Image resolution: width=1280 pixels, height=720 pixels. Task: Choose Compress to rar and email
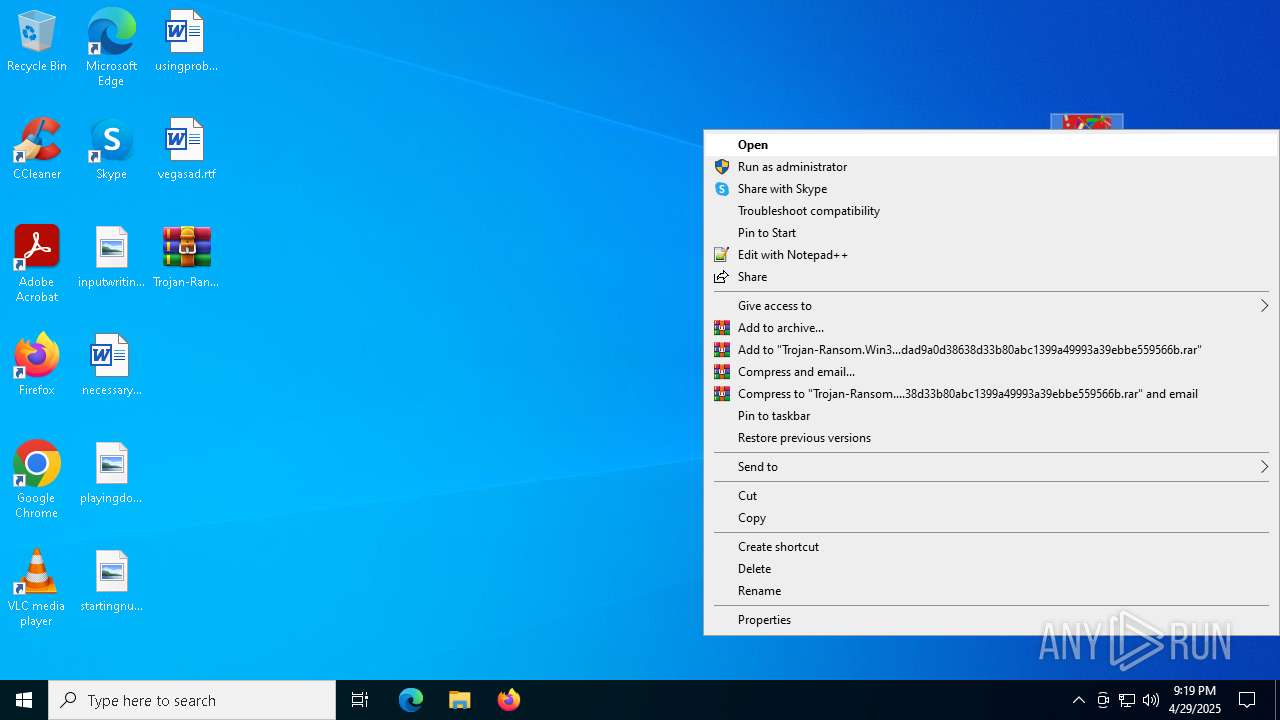click(991, 394)
